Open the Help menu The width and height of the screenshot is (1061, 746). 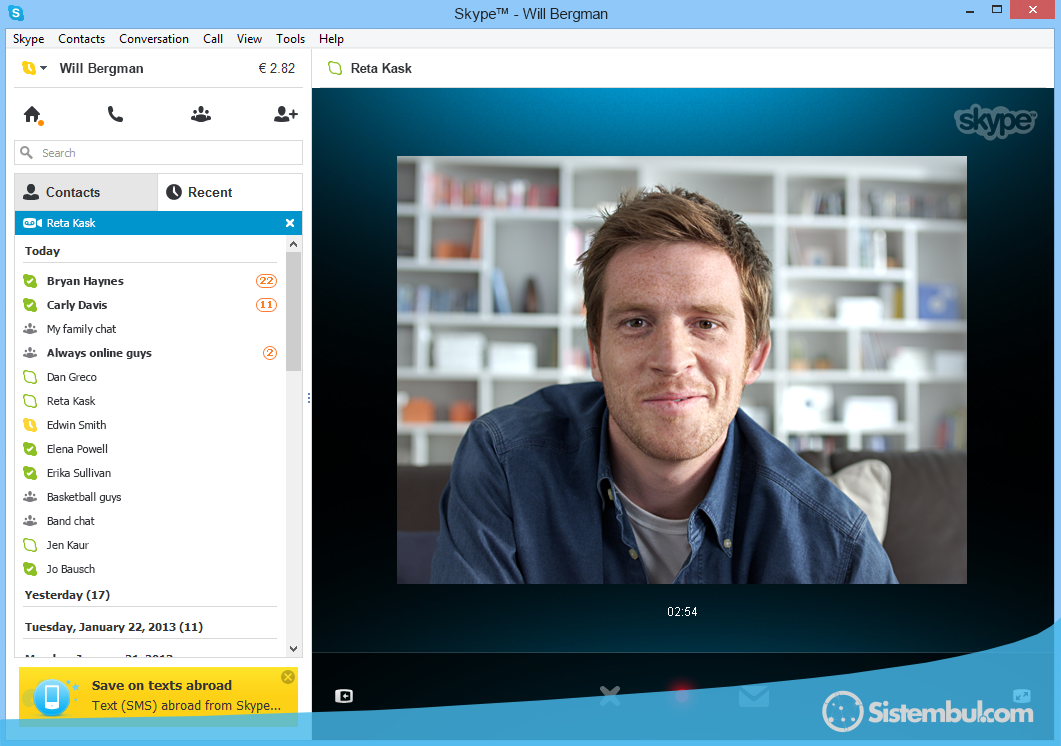(x=331, y=39)
